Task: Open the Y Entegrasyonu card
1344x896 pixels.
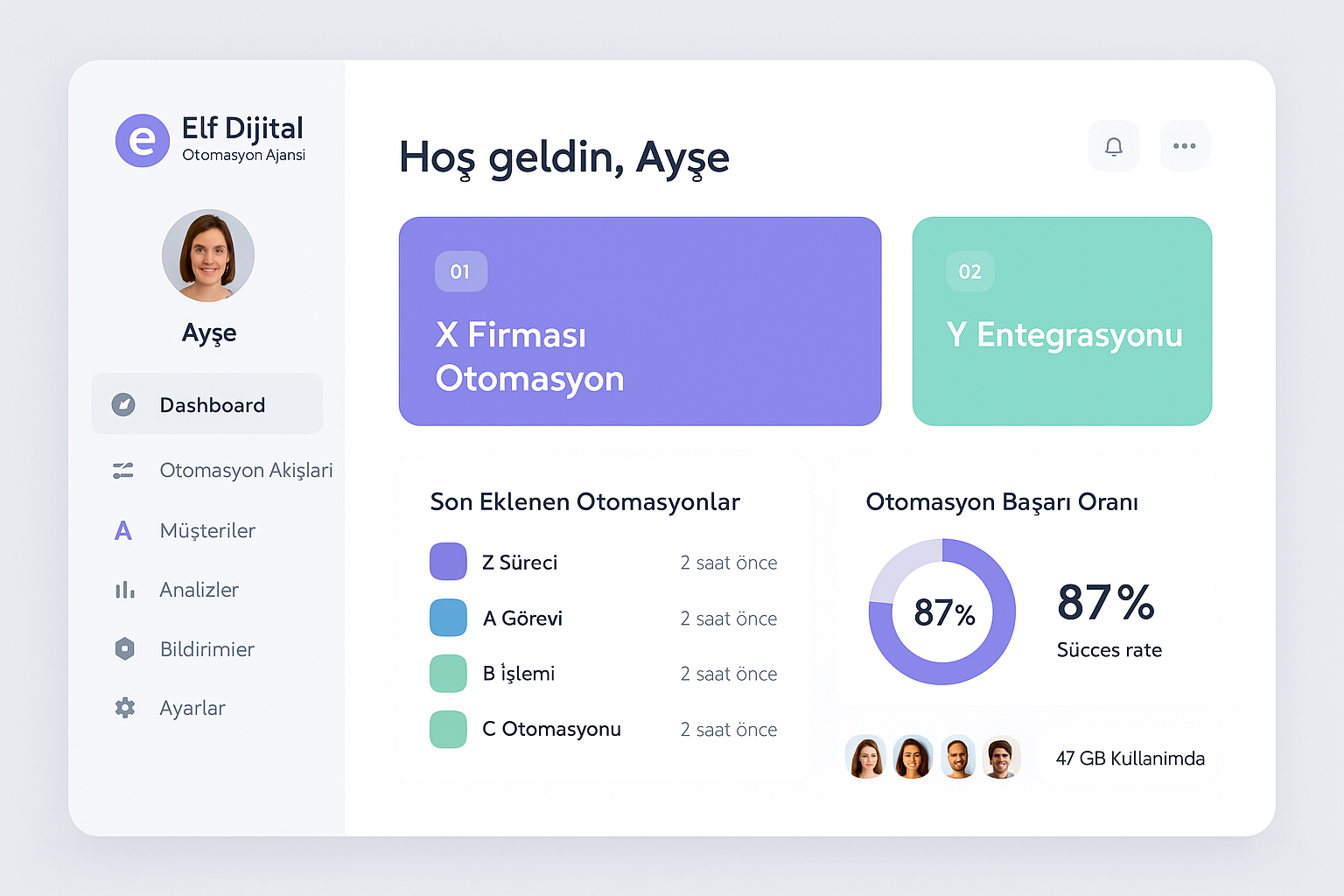Action: pos(1061,321)
